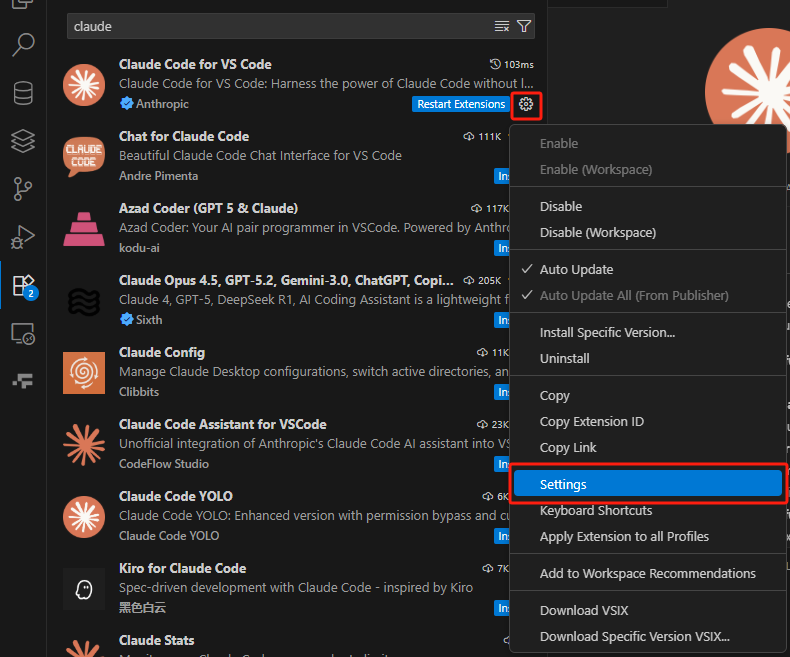Click the Claude Code Assistant for VSCode icon
790x657 pixels.
[x=84, y=445]
